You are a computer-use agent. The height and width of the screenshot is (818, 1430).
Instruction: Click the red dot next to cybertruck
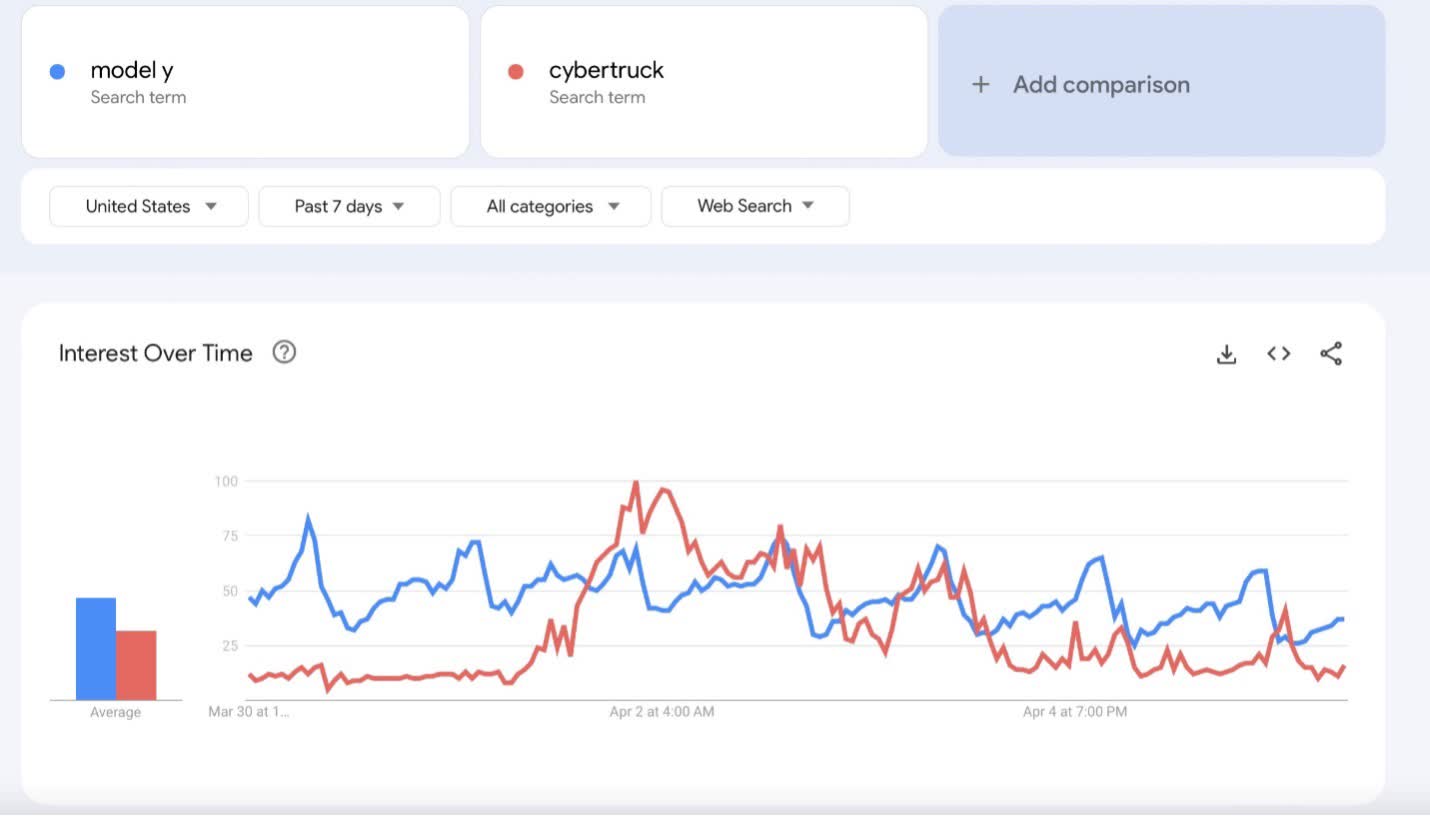(x=516, y=71)
